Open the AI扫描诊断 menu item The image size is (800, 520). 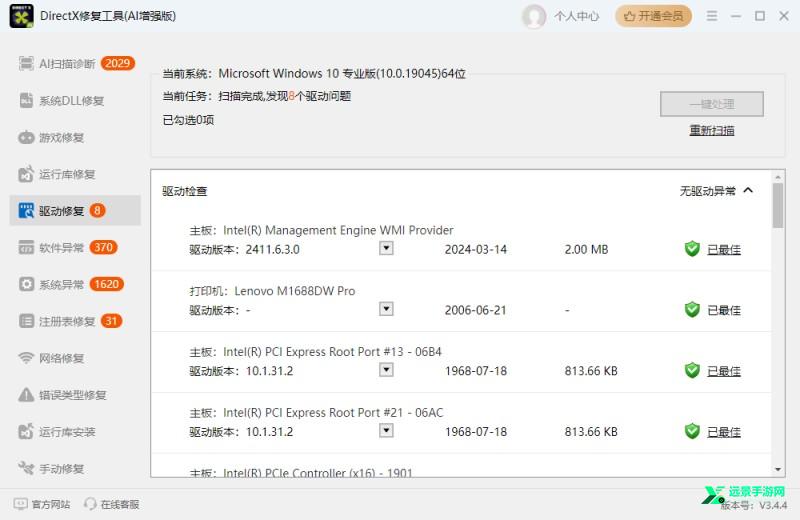coord(76,63)
